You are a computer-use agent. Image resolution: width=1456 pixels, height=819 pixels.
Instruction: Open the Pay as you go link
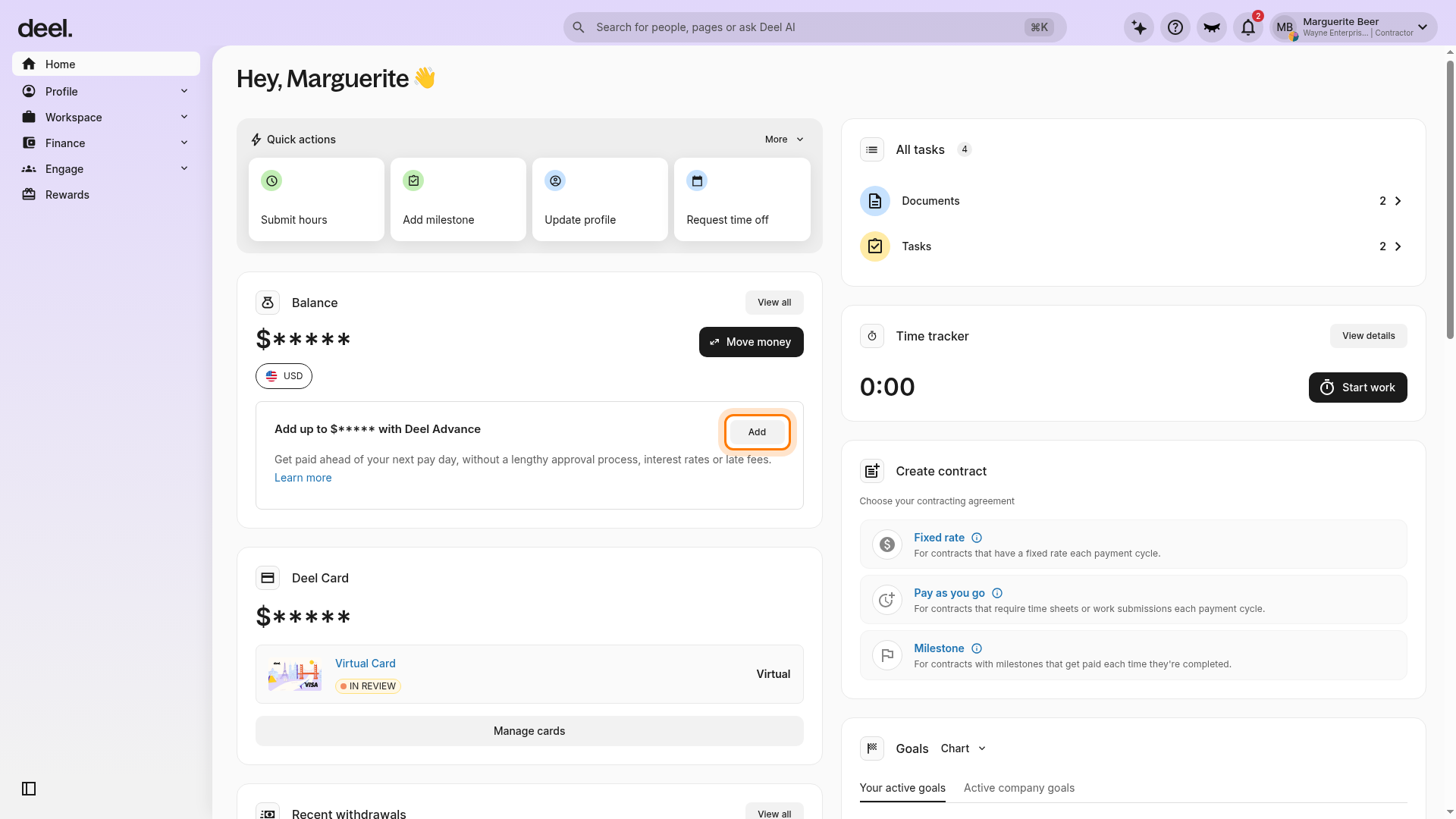[x=949, y=593]
